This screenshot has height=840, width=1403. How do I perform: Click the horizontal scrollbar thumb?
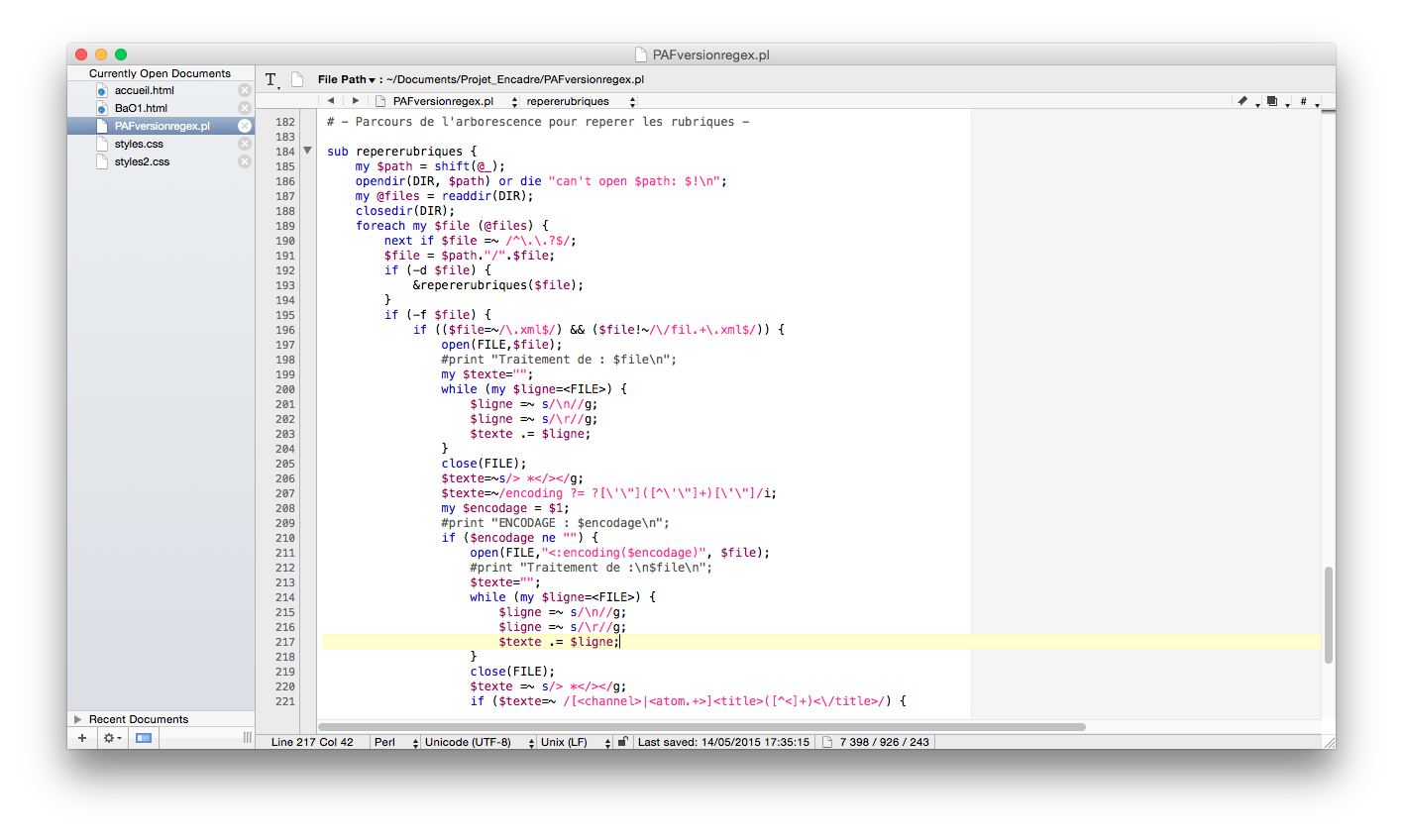[x=701, y=727]
